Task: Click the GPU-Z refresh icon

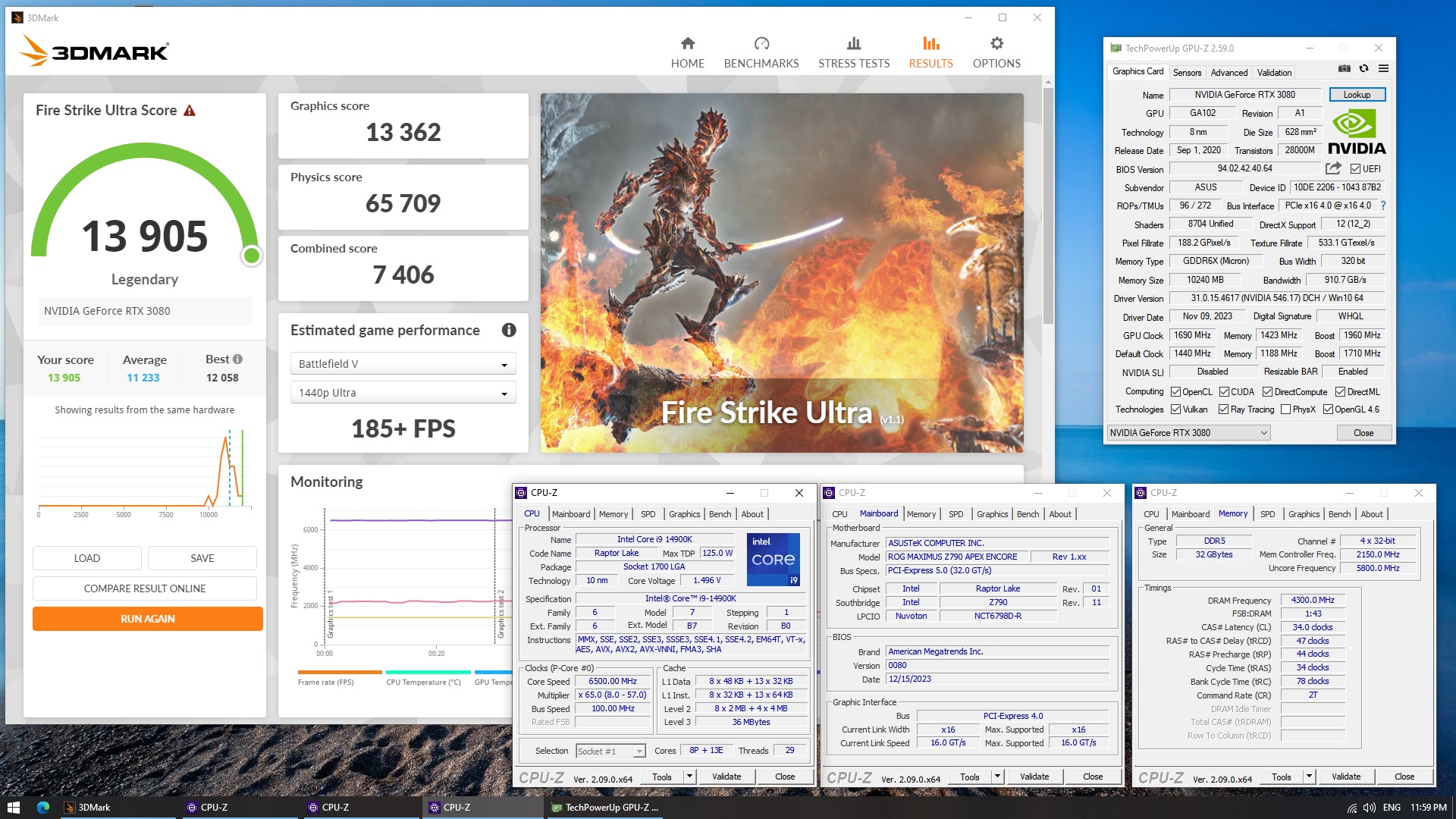Action: pyautogui.click(x=1363, y=68)
